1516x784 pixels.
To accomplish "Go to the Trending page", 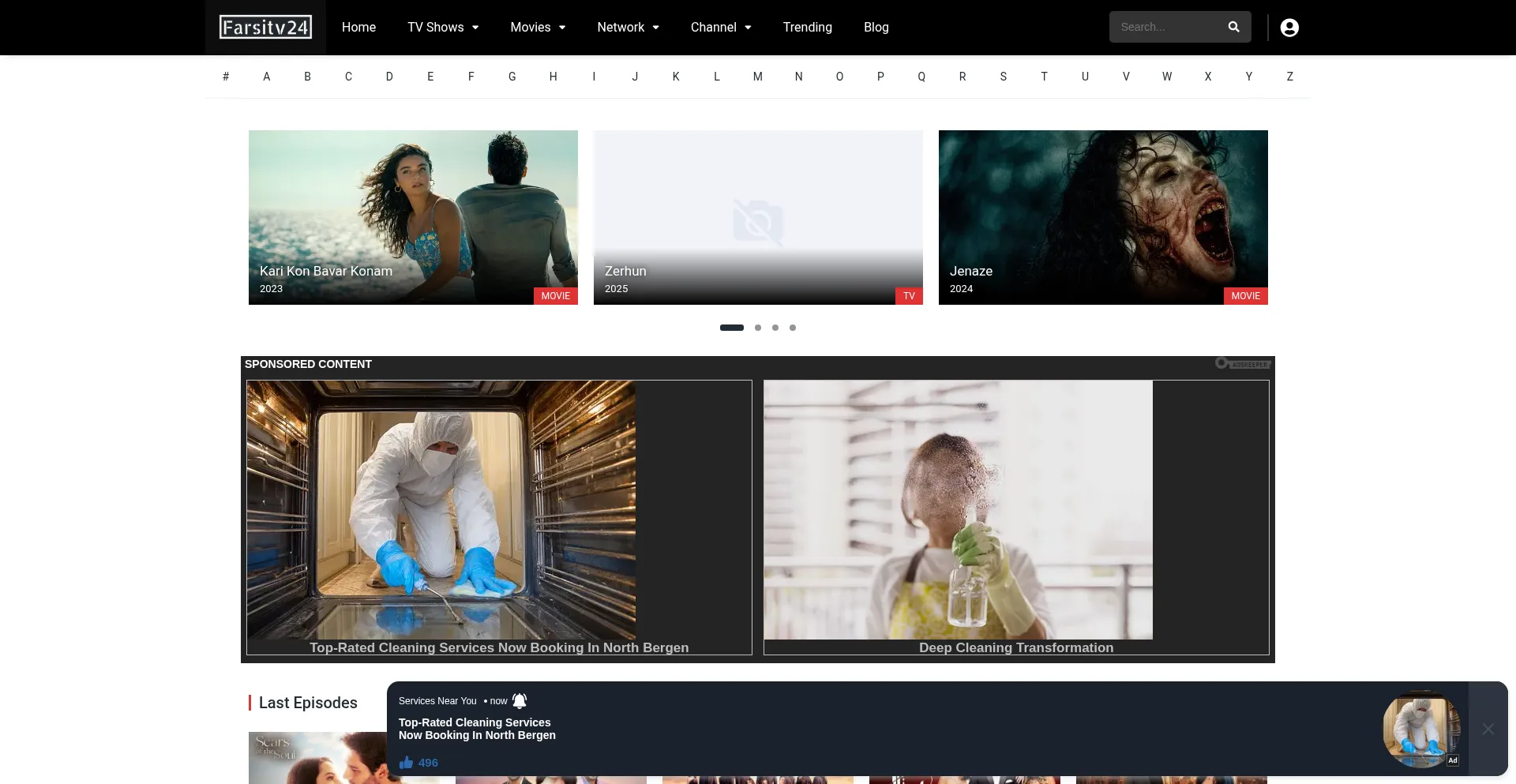I will click(807, 28).
